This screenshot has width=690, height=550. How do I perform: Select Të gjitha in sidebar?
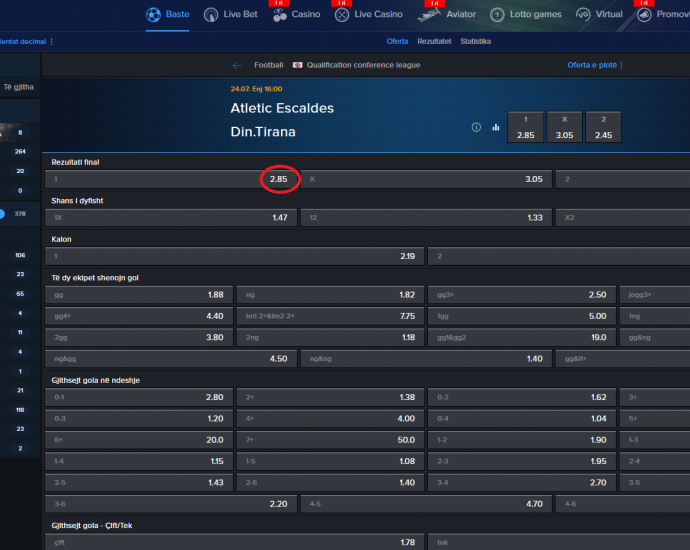pos(18,87)
